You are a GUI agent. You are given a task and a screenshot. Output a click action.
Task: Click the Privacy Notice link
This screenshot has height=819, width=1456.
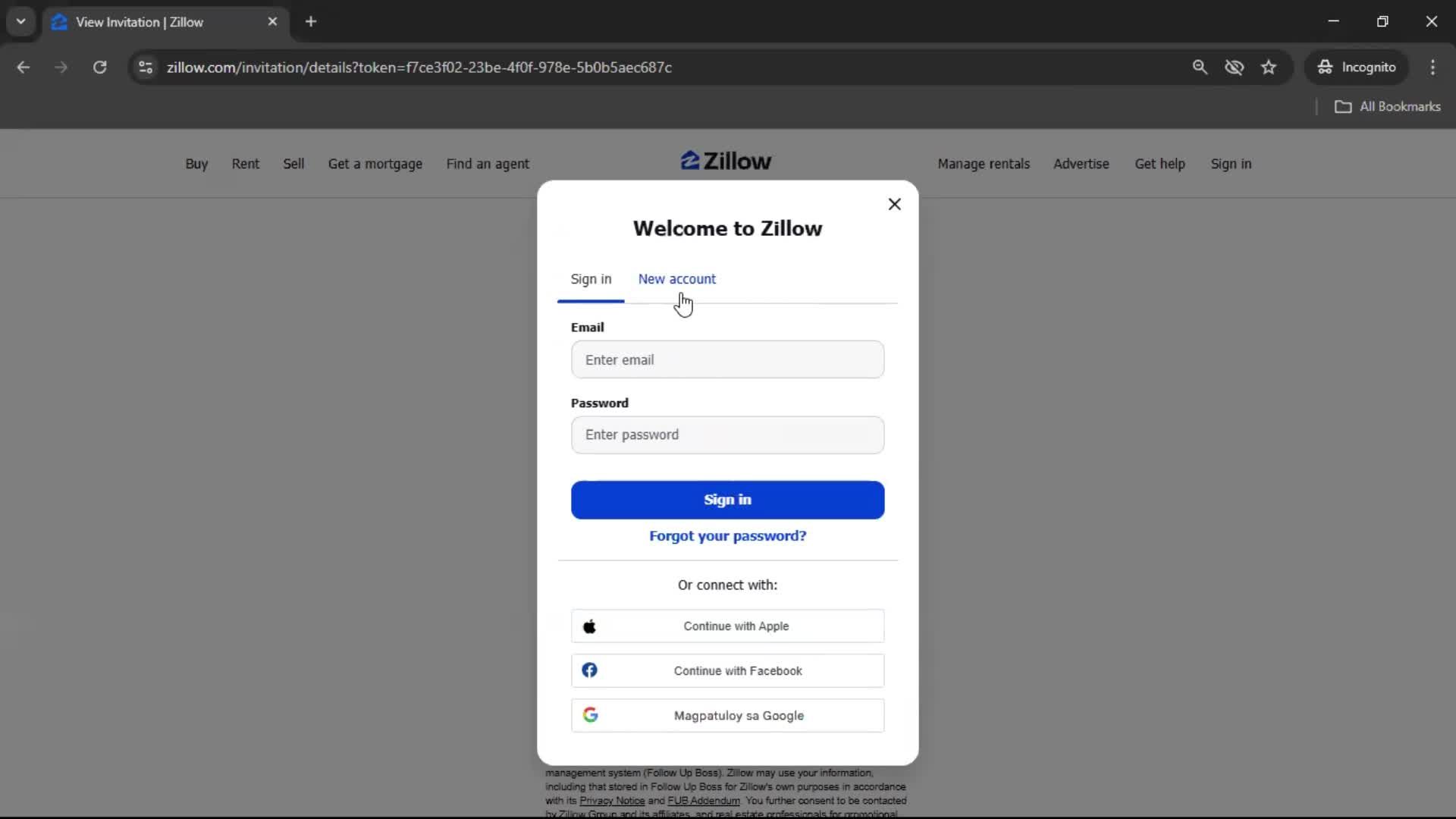(x=611, y=801)
